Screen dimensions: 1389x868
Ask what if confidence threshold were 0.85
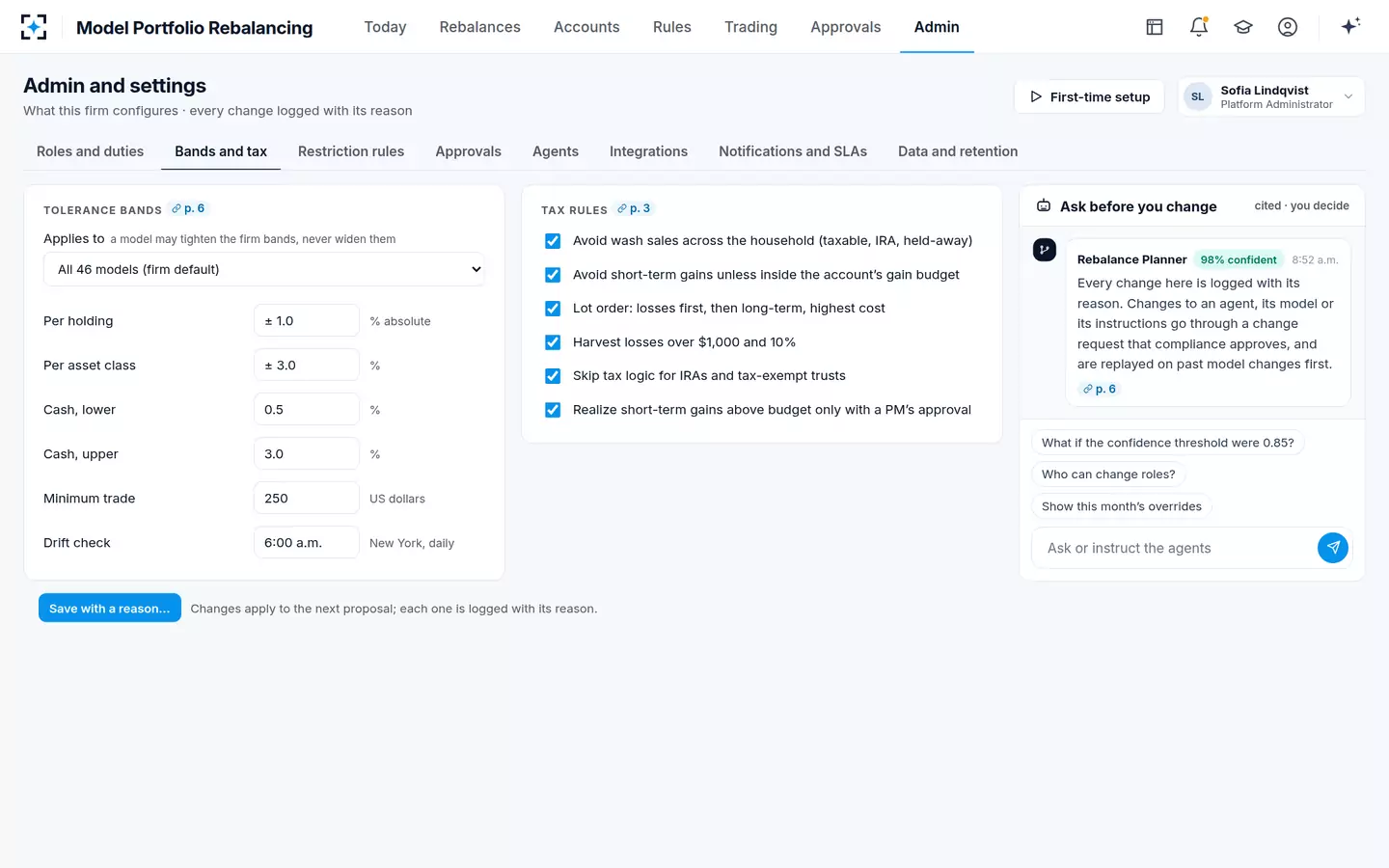[1168, 443]
